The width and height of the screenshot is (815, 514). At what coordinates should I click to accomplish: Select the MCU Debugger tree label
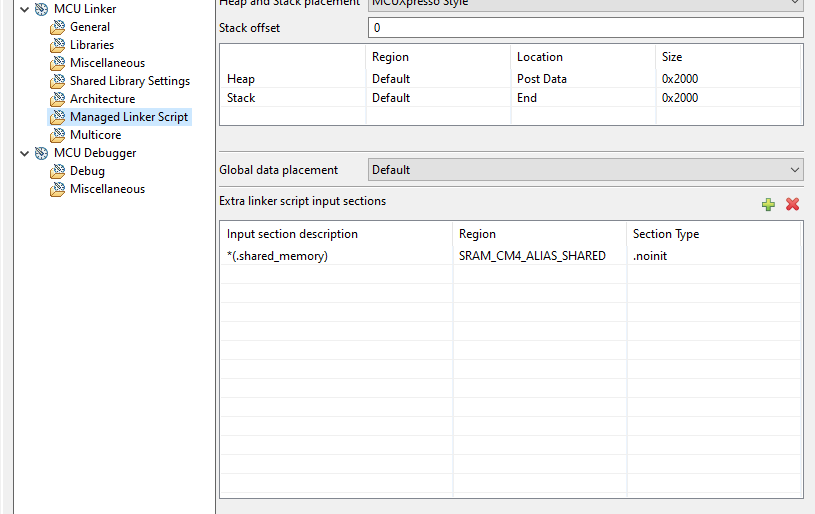pos(95,153)
